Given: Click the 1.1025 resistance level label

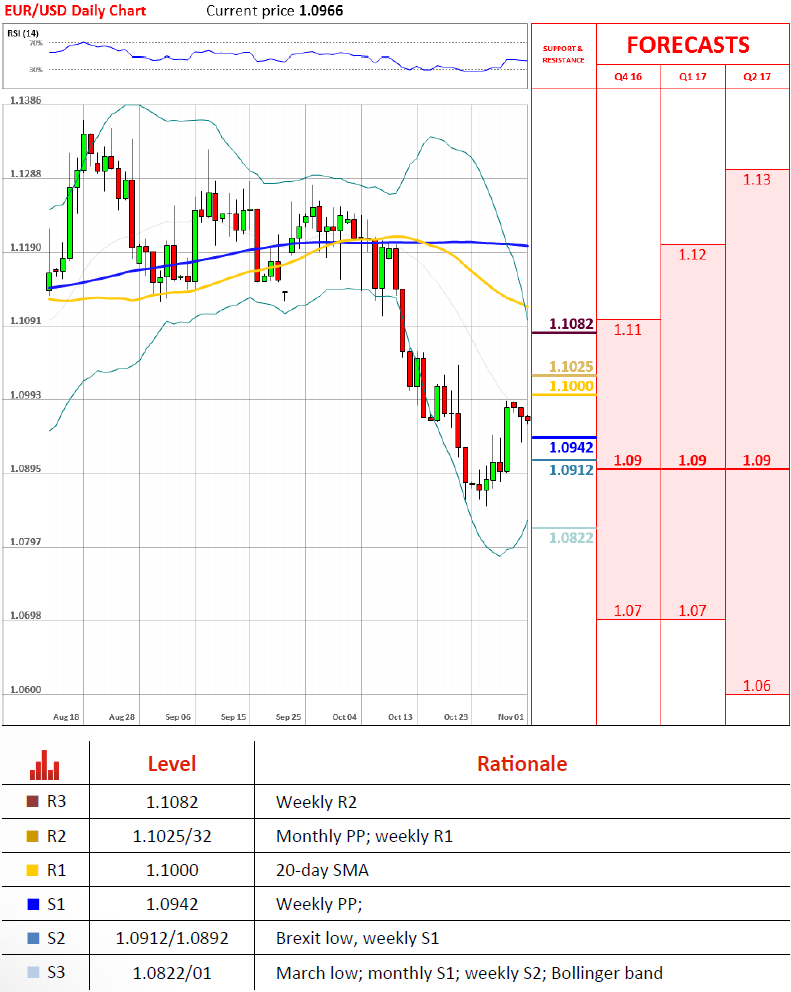Looking at the screenshot, I should 571,367.
